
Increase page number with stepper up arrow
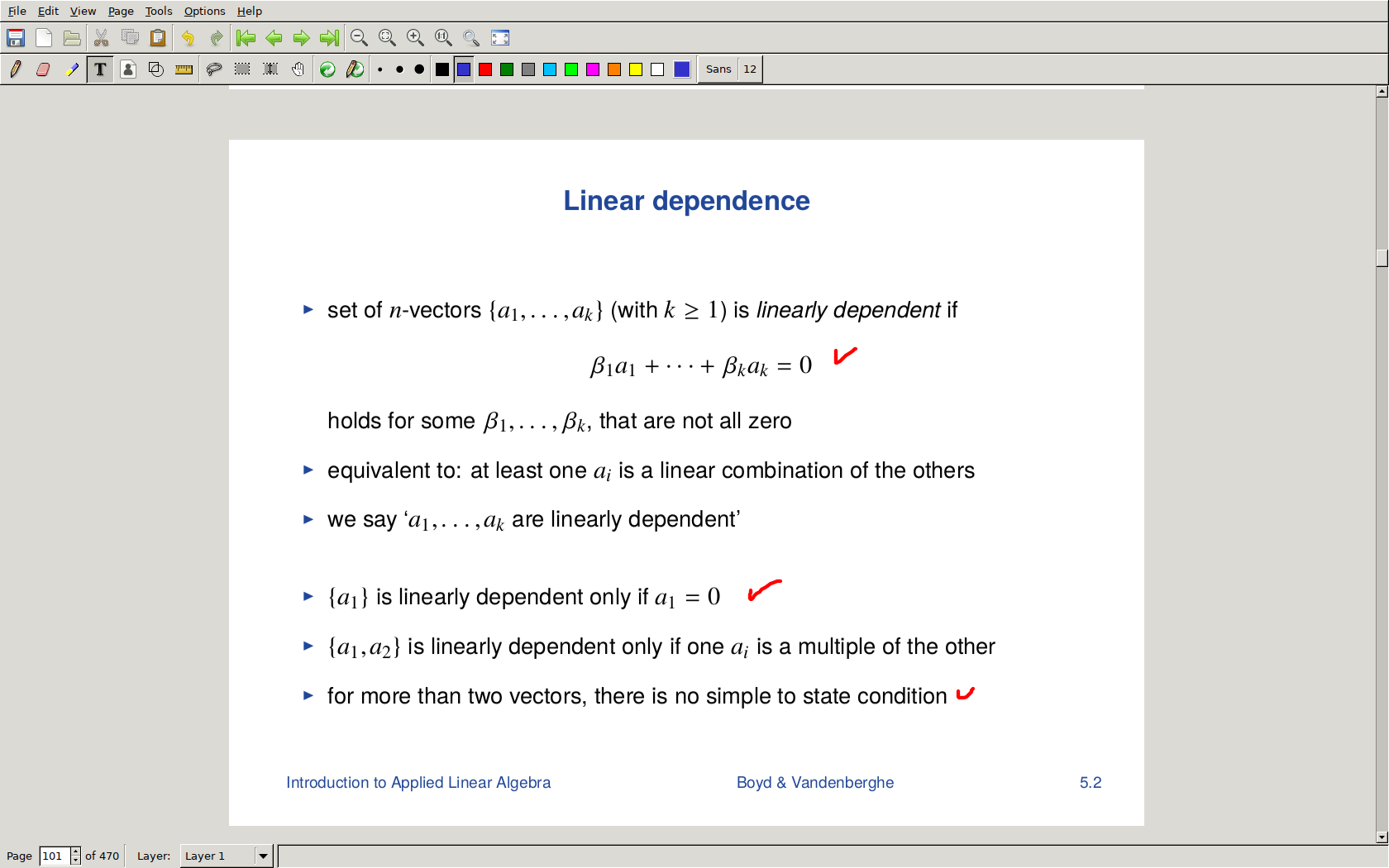point(75,851)
